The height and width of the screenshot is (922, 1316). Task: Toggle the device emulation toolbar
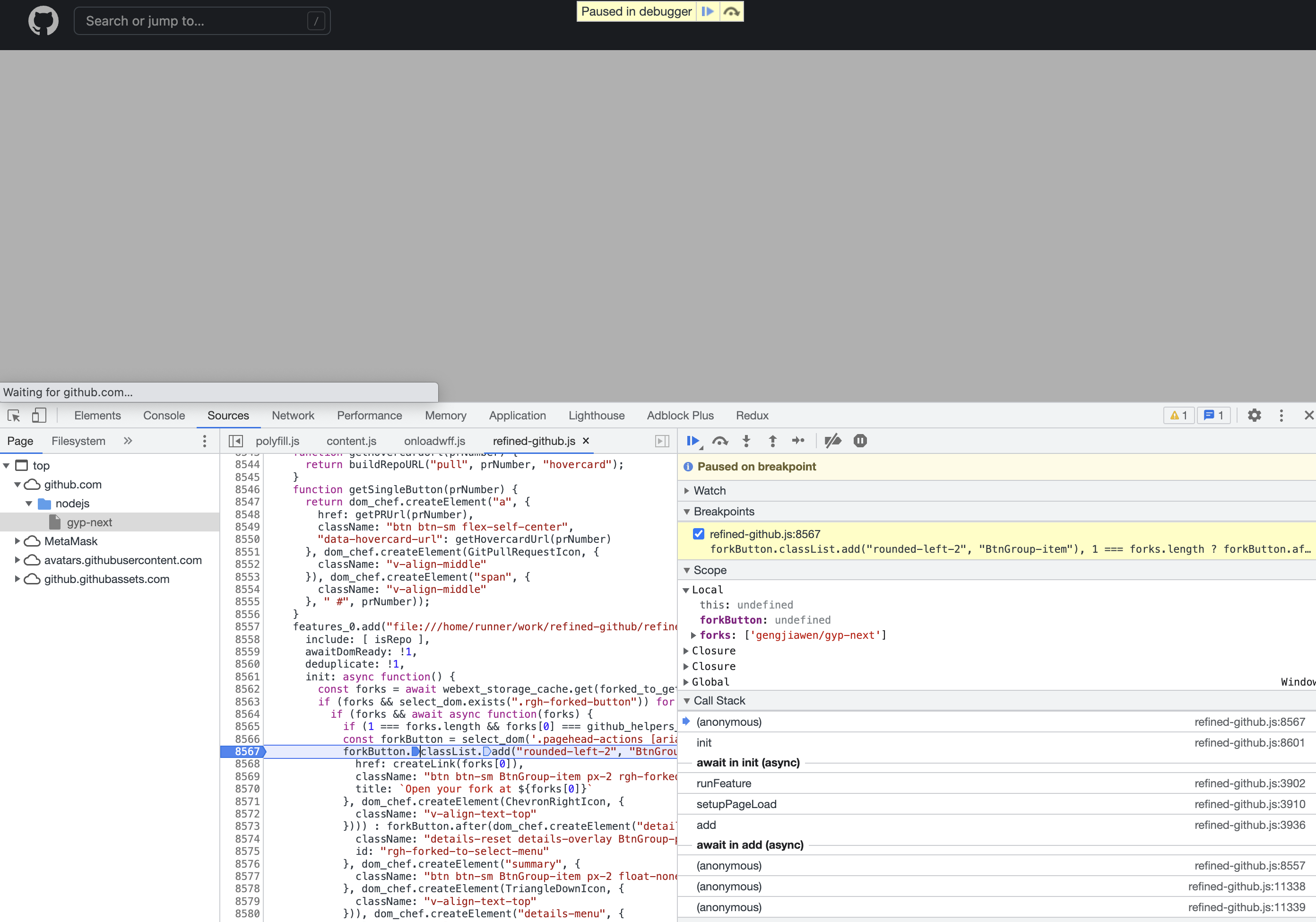[x=39, y=415]
